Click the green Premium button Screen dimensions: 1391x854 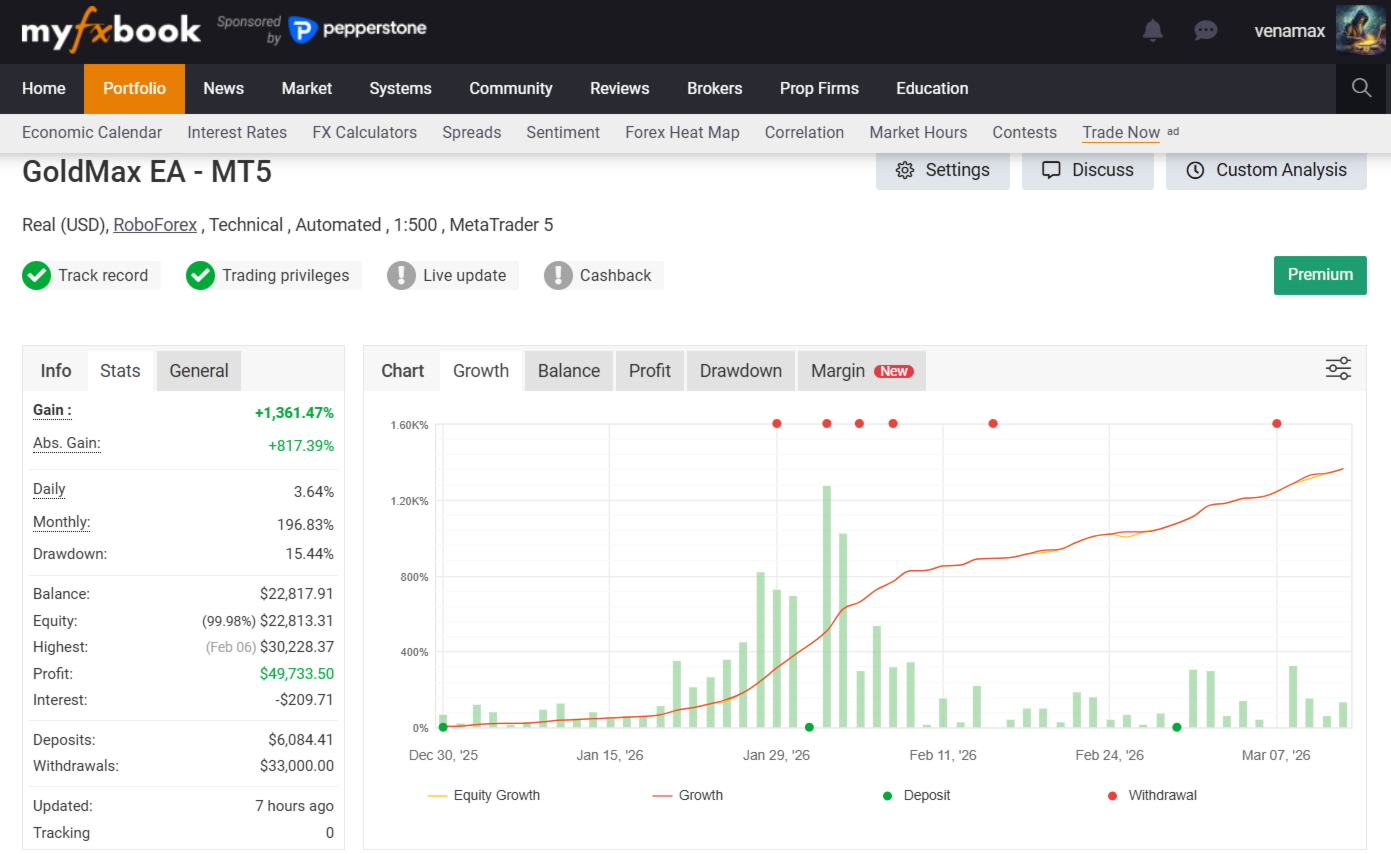point(1320,275)
